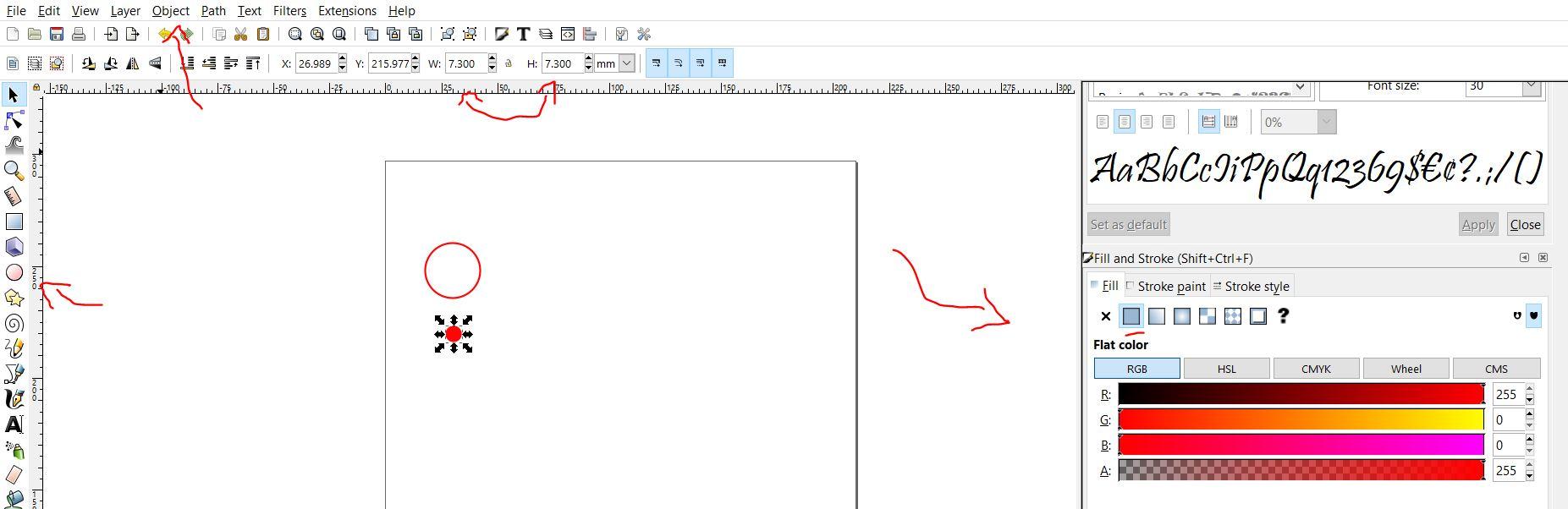Click the Open file folder icon
Viewport: 1568px width, 509px height.
tap(34, 34)
